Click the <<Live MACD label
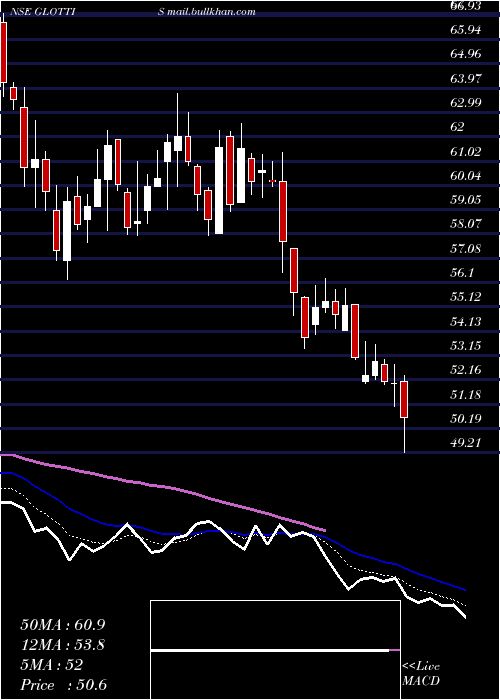 click(x=421, y=674)
